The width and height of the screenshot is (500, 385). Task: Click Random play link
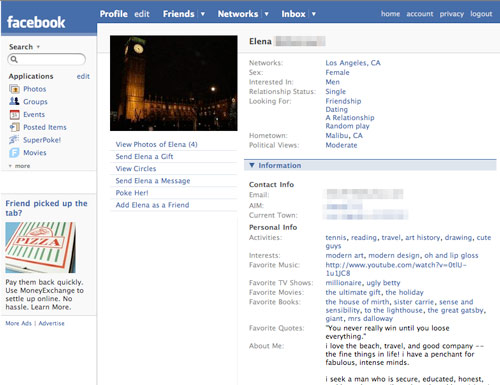pos(347,126)
